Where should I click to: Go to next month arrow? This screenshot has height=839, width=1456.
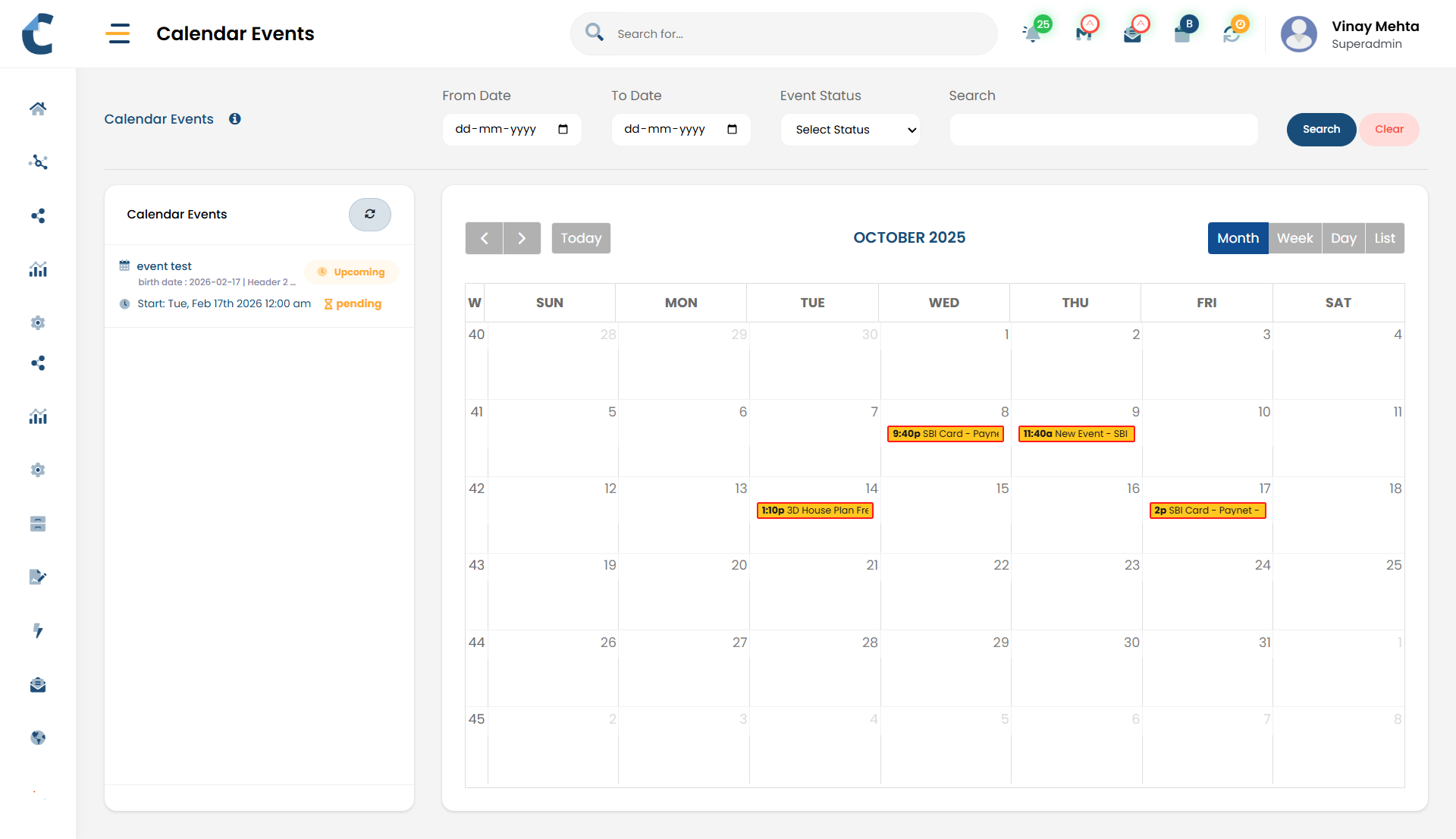click(522, 238)
